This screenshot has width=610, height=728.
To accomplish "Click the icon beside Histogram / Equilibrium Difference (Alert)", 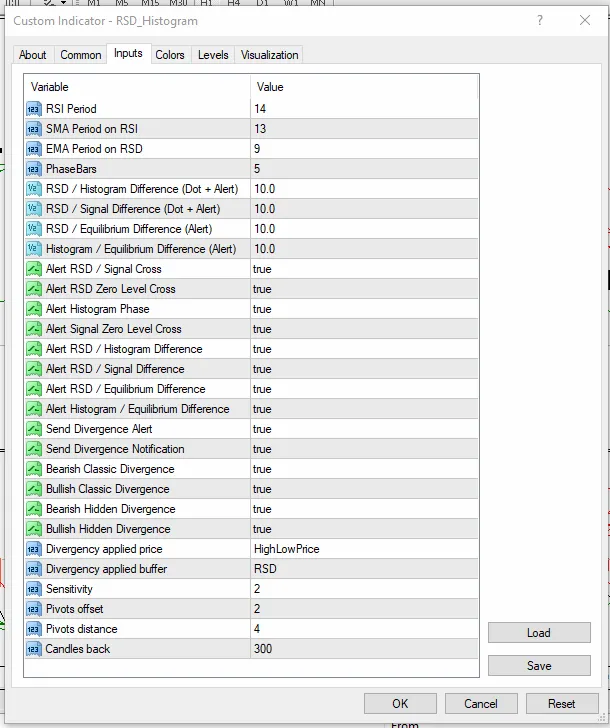I will (34, 249).
